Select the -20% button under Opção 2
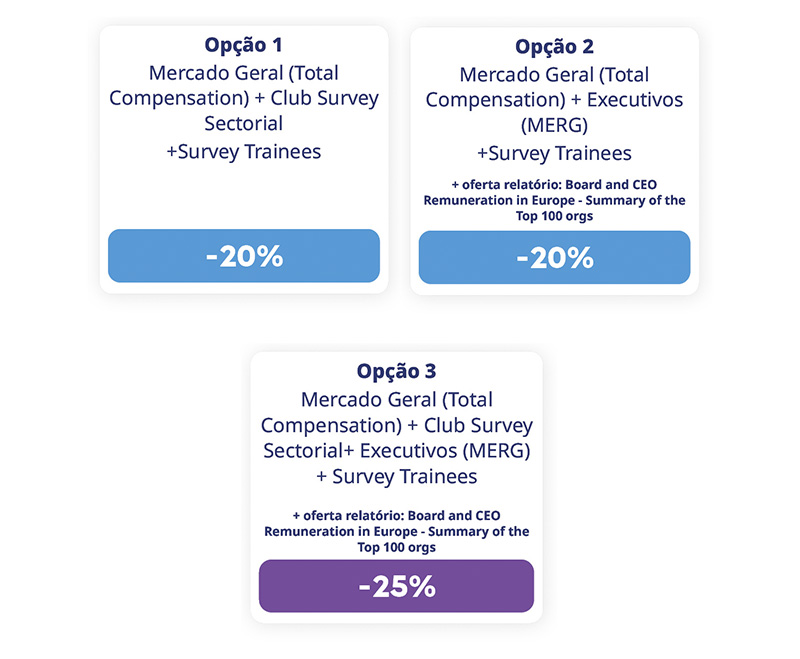The width and height of the screenshot is (800, 659). [554, 257]
